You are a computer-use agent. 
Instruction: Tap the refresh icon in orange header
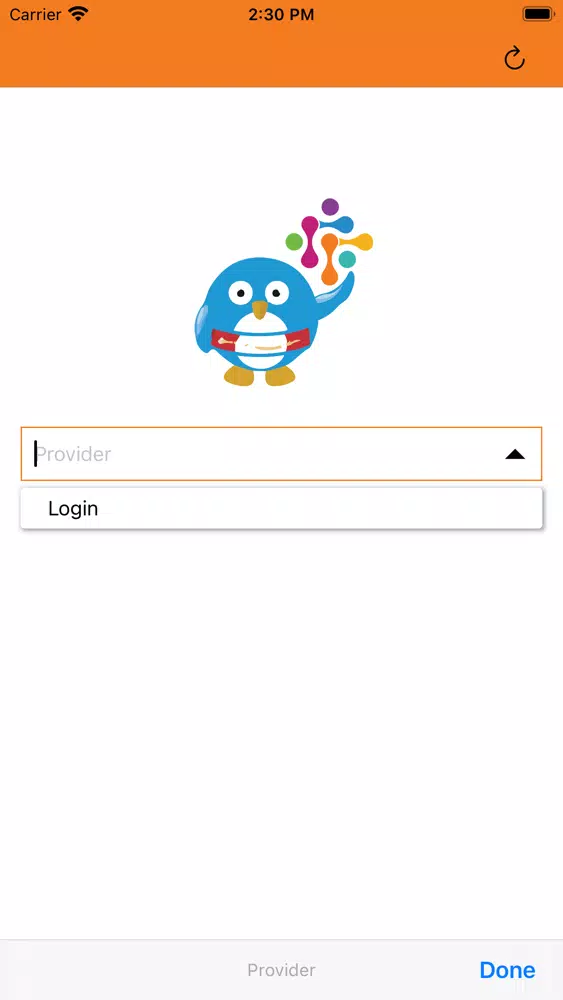click(514, 58)
